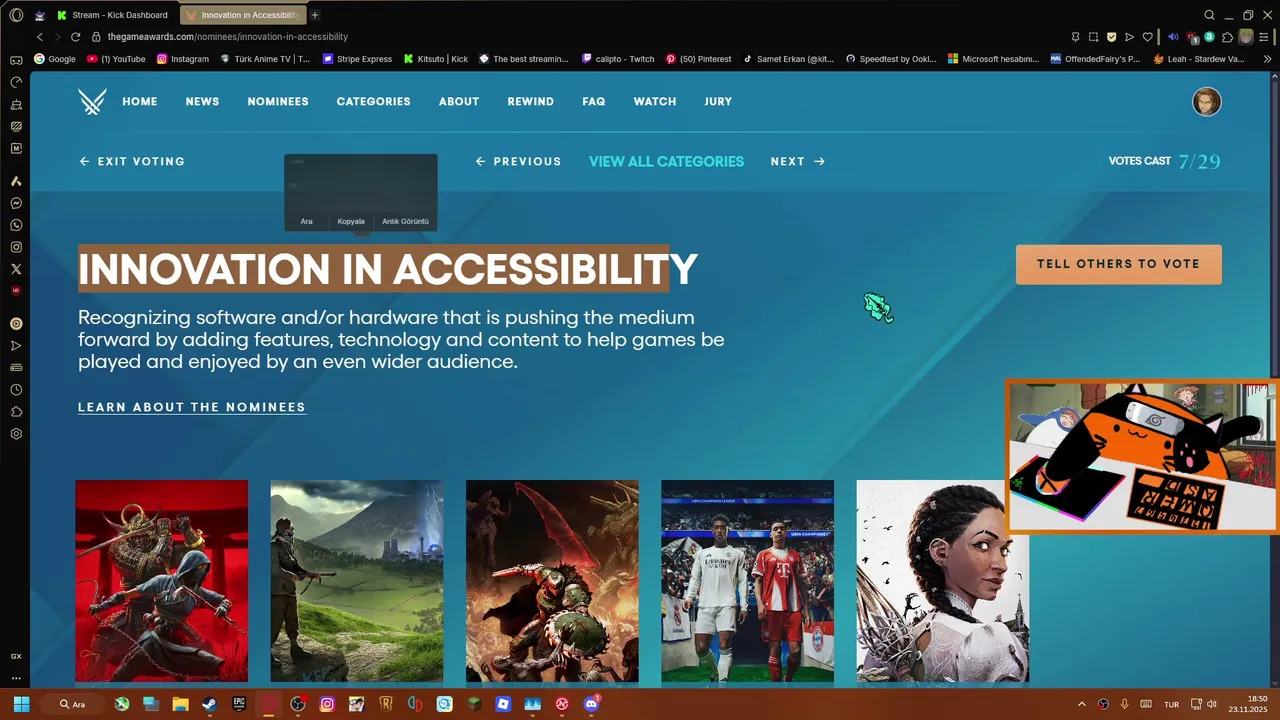Open history clock icon in sidebar
The width and height of the screenshot is (1280, 720).
(16, 390)
